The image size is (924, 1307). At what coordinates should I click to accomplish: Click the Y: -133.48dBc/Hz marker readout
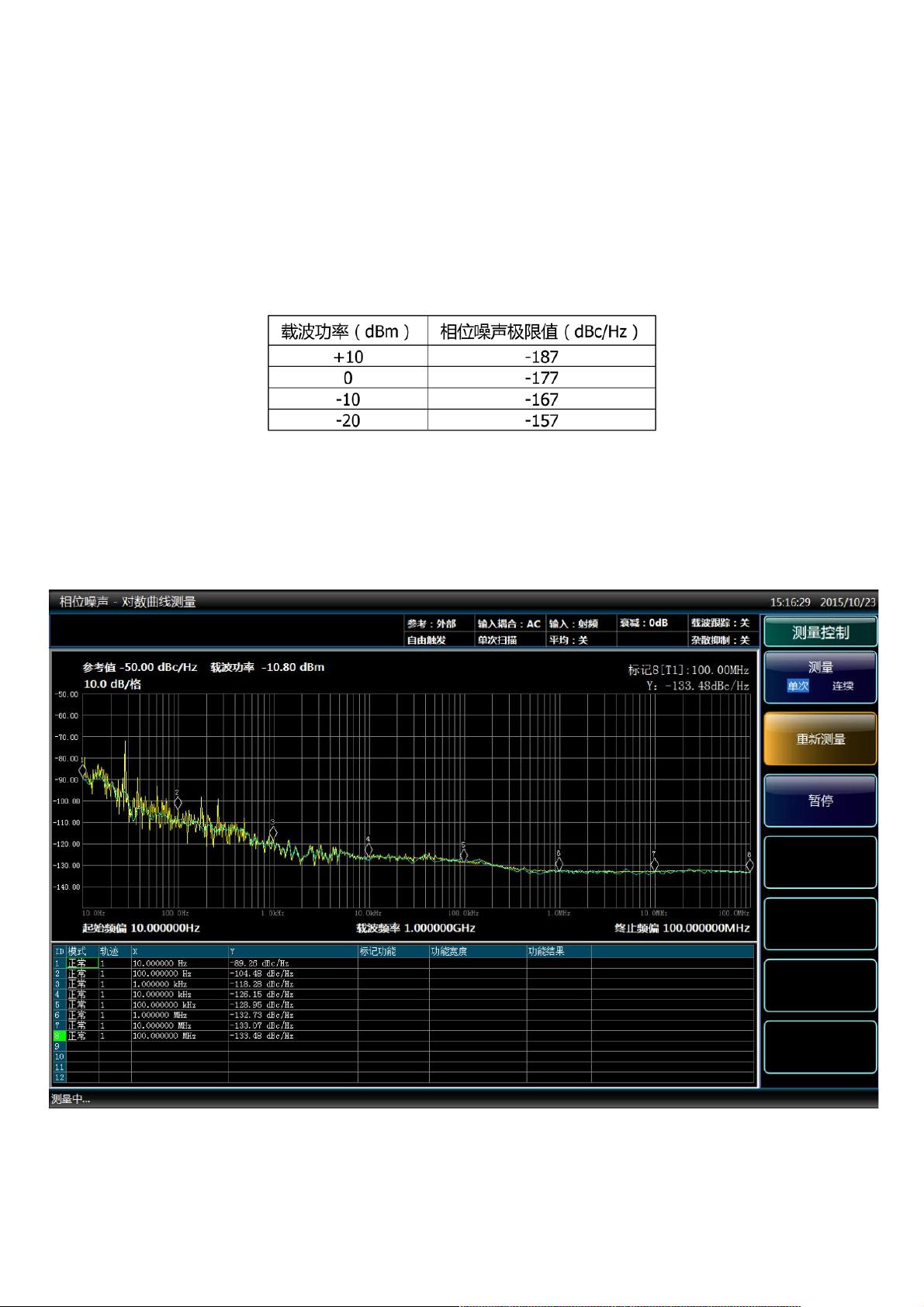pos(697,686)
